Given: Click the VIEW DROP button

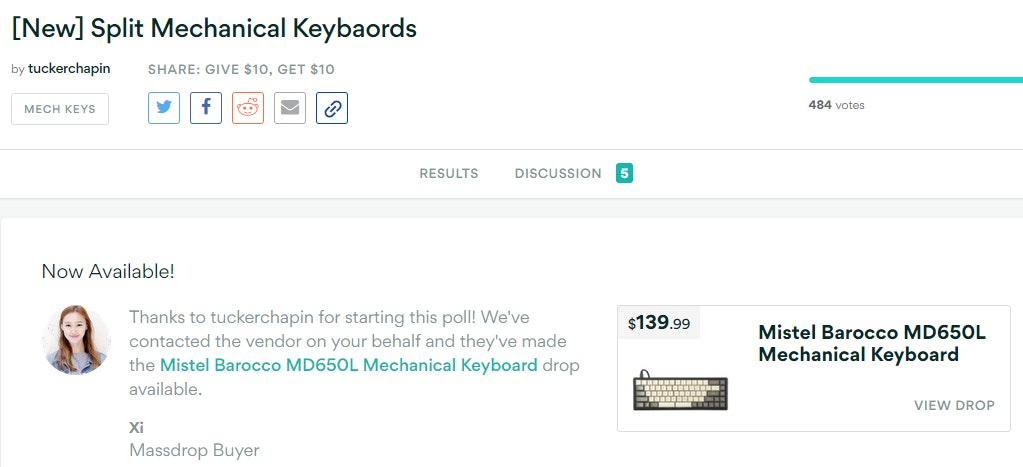Looking at the screenshot, I should point(954,405).
